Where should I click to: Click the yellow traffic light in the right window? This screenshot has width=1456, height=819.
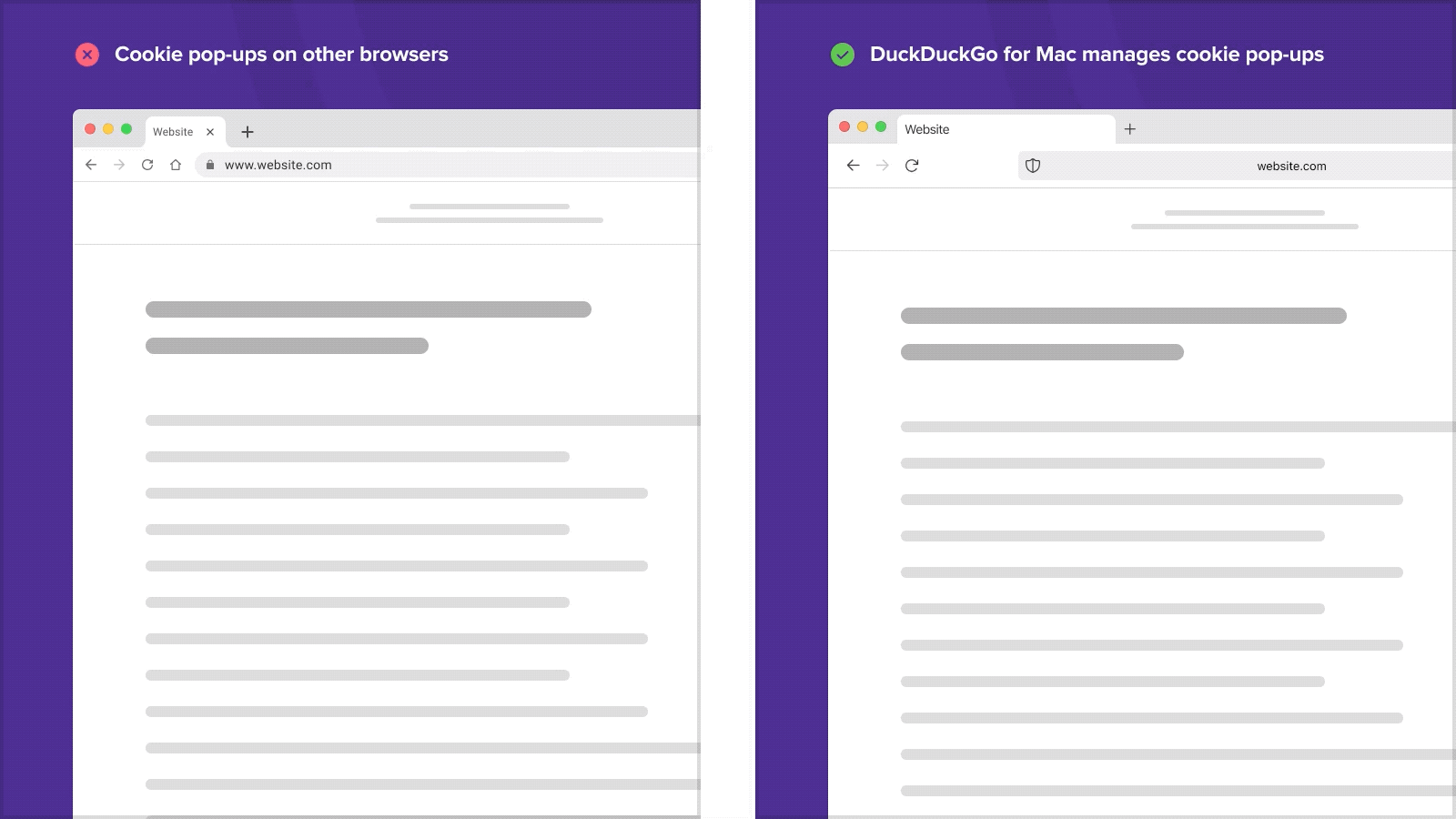(x=864, y=126)
